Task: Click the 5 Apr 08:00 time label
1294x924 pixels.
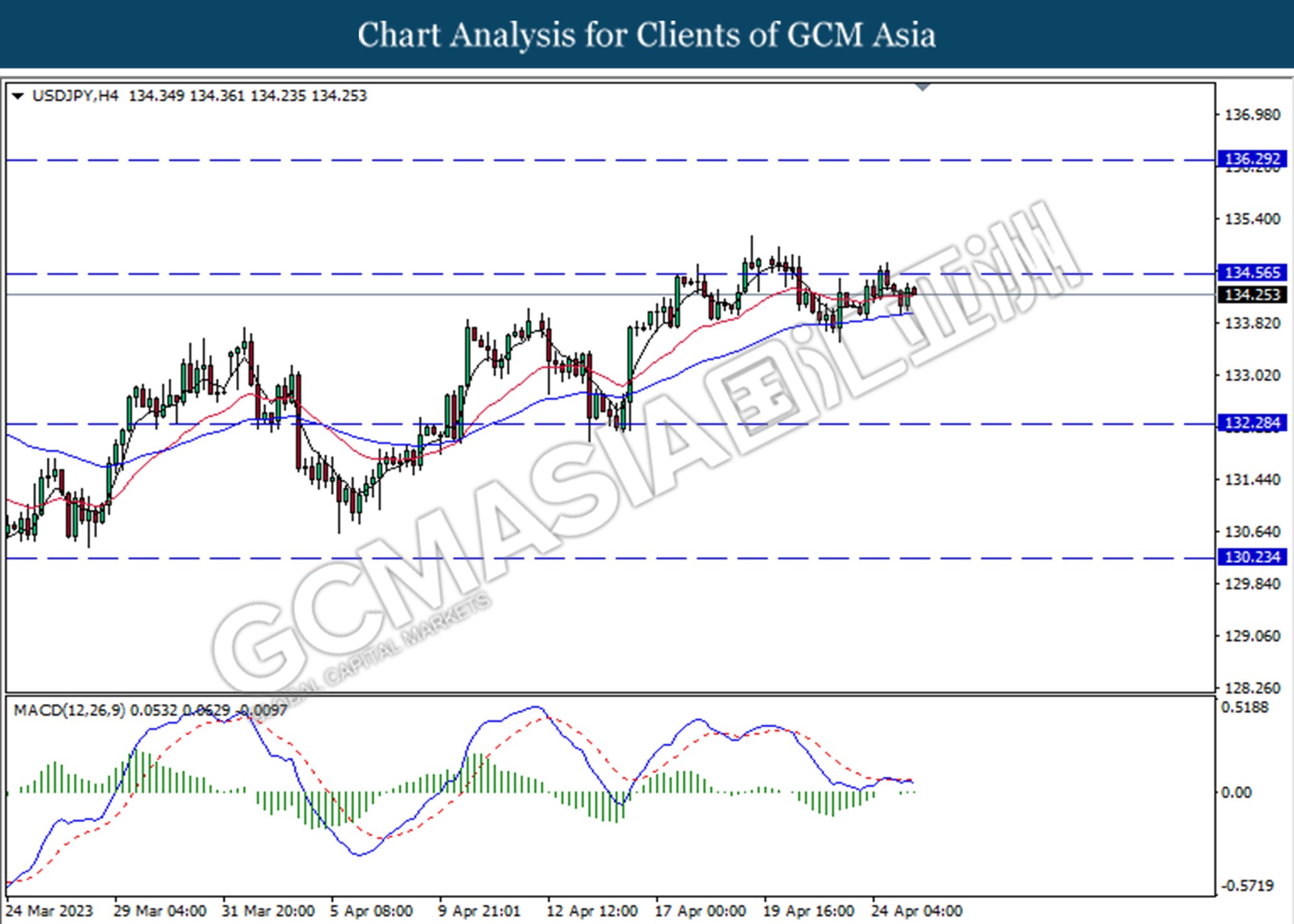Action: [x=371, y=911]
